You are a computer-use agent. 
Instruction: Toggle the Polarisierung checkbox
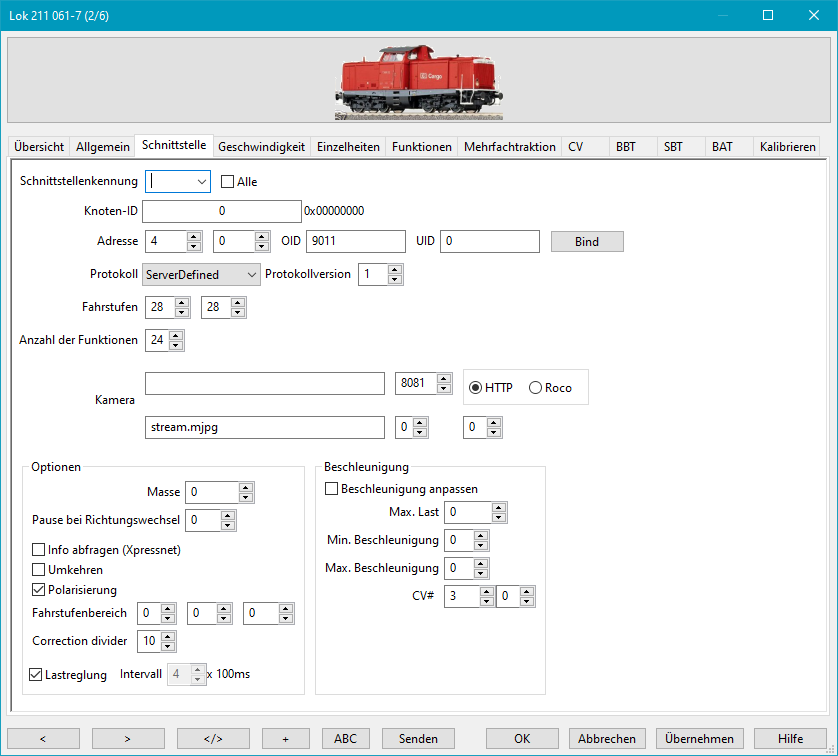40,590
